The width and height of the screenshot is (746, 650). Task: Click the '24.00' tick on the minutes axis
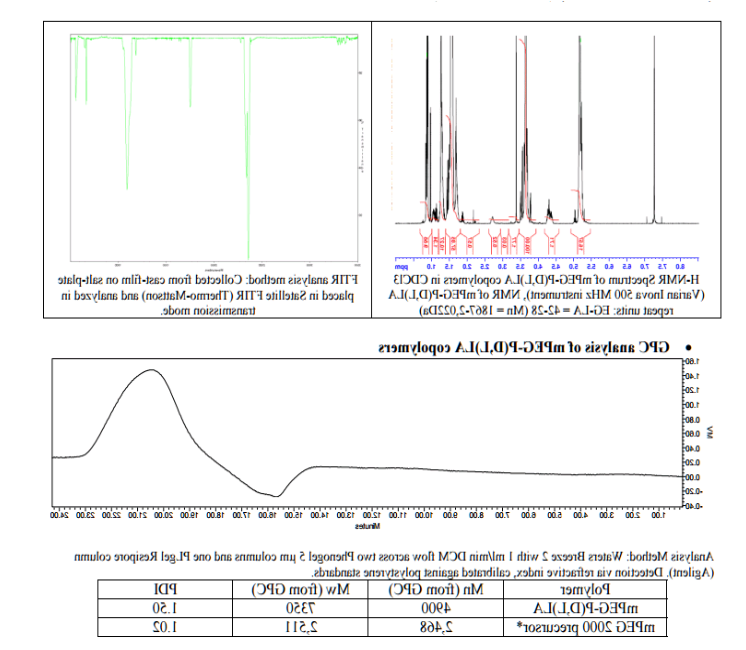coord(59,515)
